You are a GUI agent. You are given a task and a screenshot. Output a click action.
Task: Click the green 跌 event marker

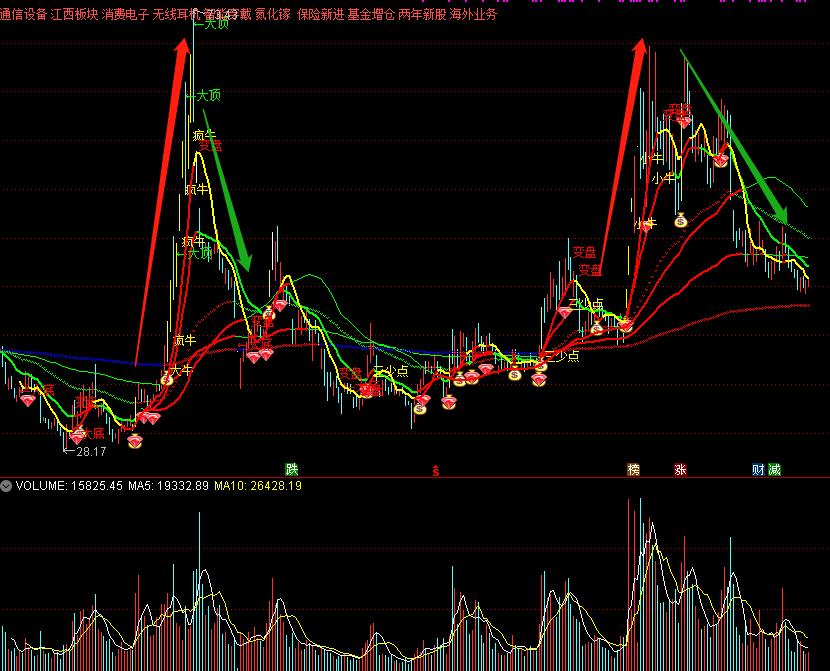click(x=291, y=469)
